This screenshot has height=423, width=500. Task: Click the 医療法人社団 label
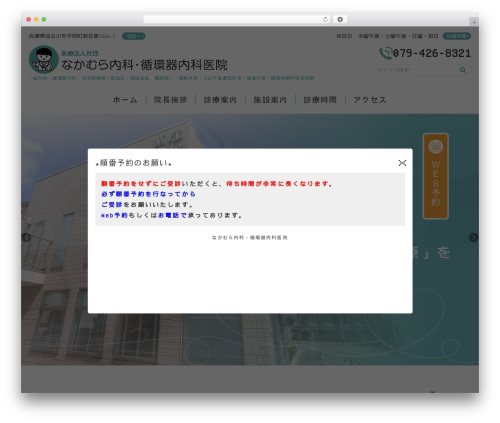click(80, 53)
